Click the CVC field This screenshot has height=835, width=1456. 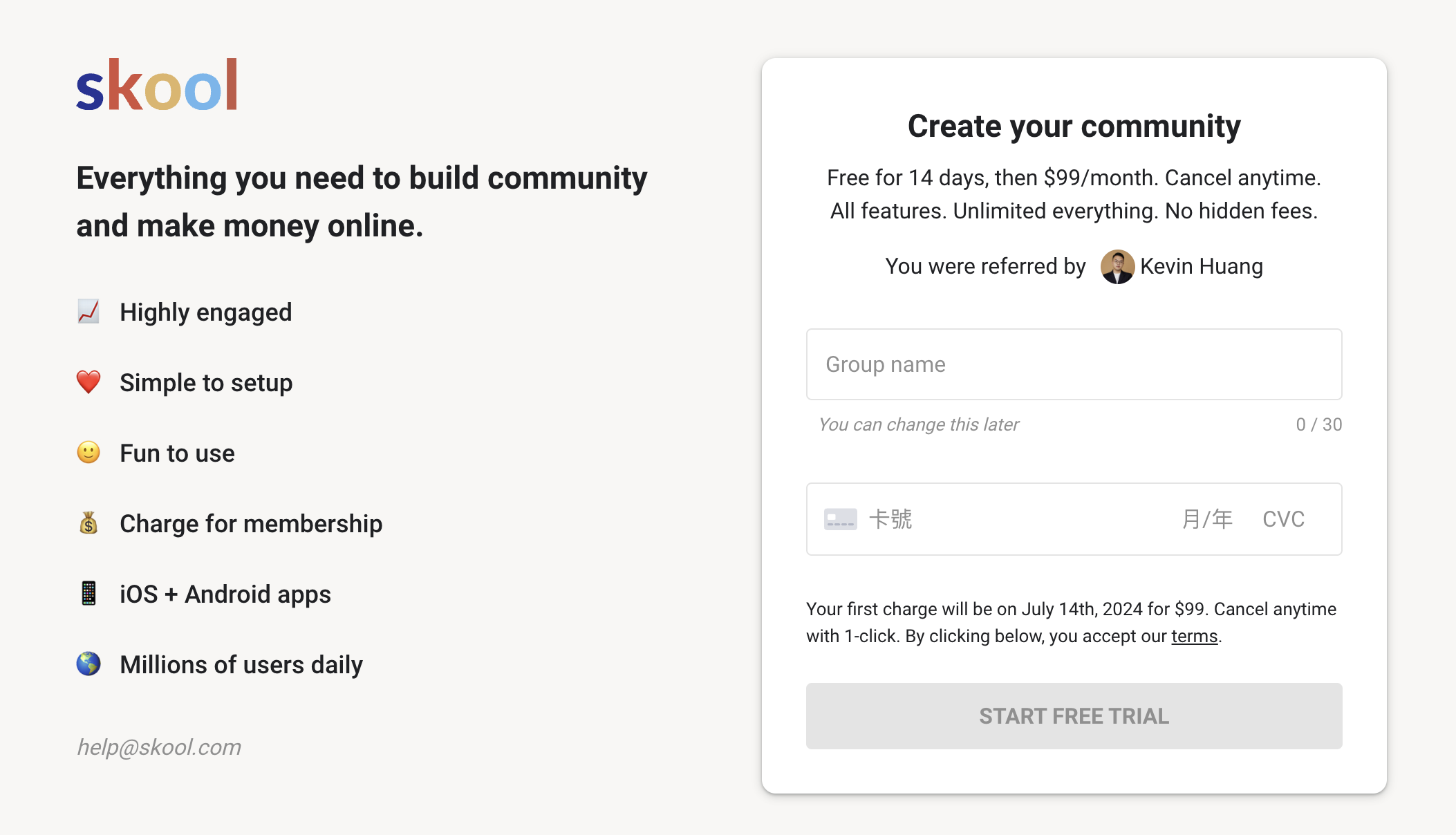click(x=1283, y=519)
